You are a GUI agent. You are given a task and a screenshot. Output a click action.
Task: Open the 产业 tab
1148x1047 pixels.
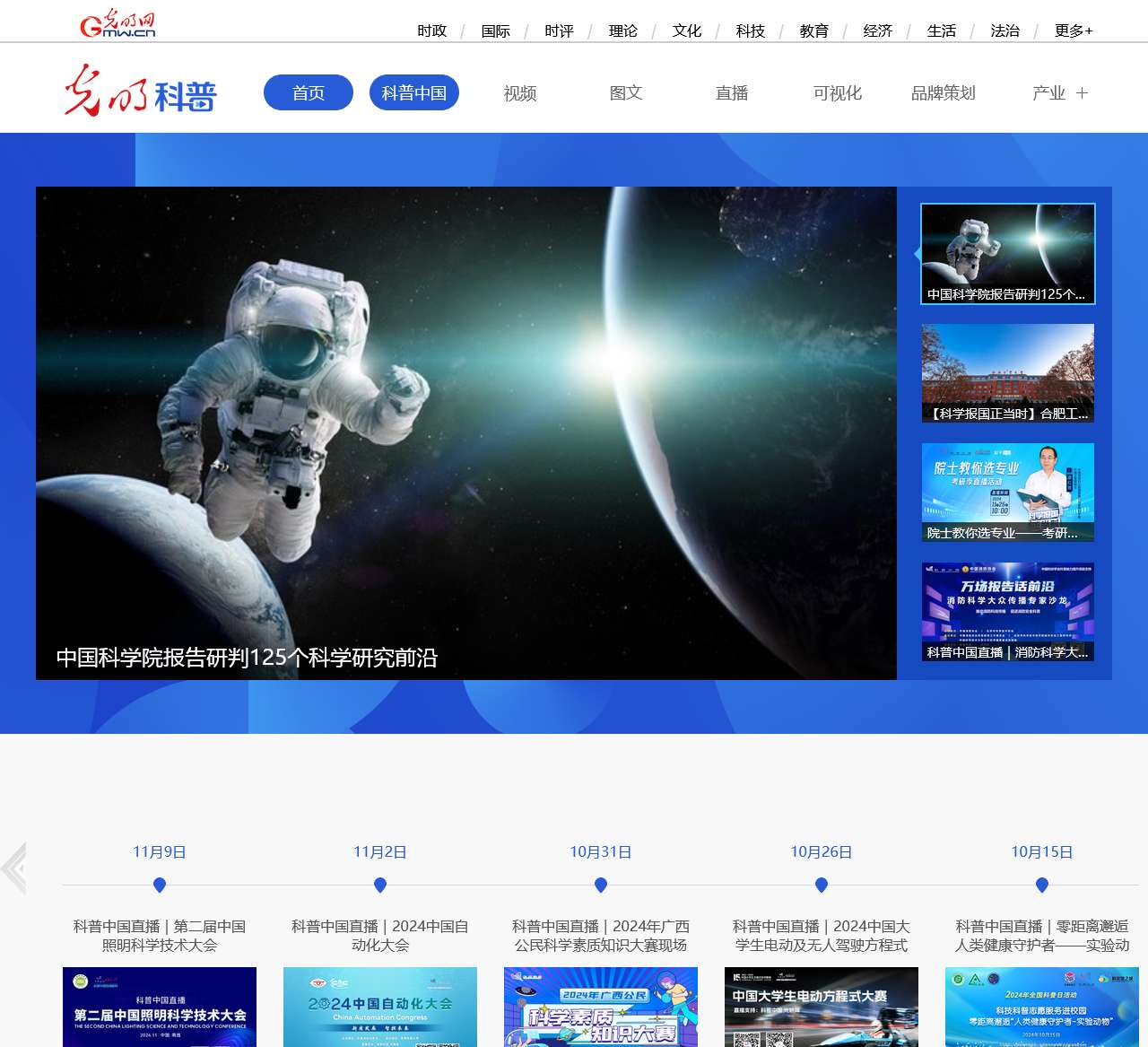point(1048,92)
